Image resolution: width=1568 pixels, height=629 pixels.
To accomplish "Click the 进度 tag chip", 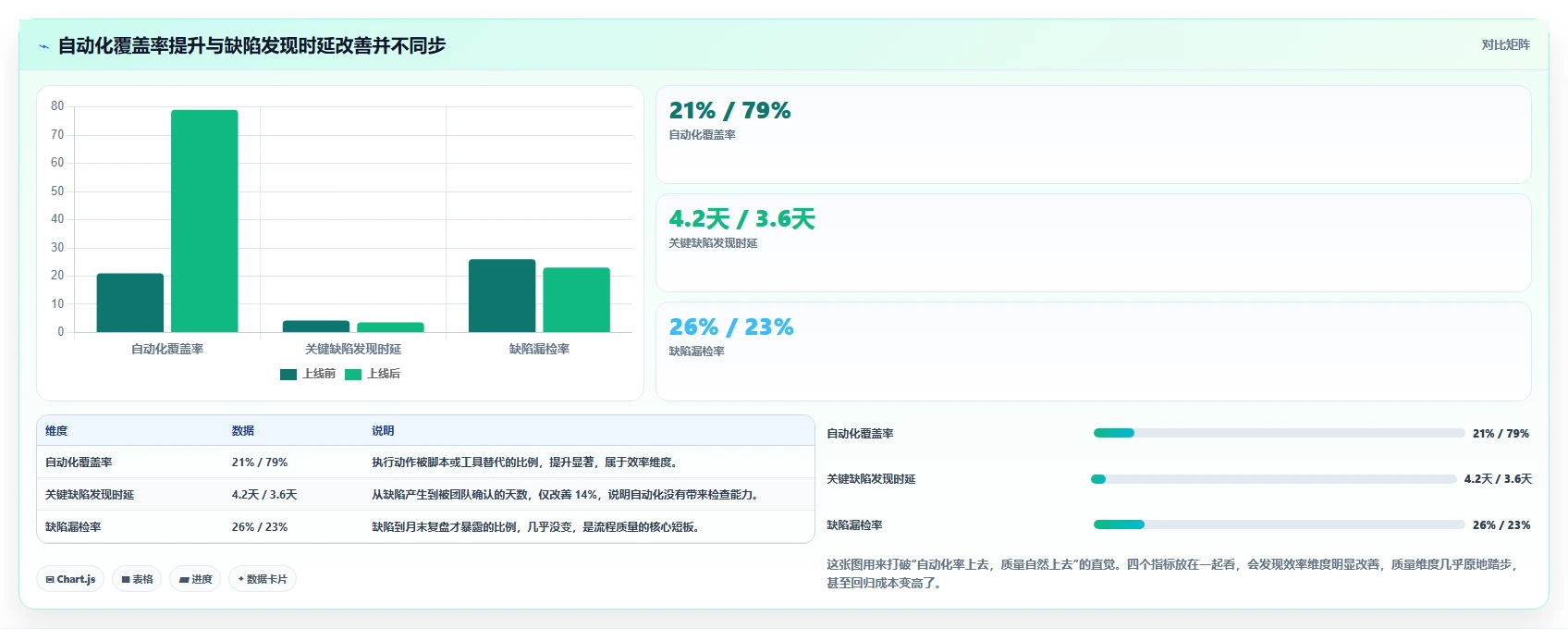I will coord(195,579).
